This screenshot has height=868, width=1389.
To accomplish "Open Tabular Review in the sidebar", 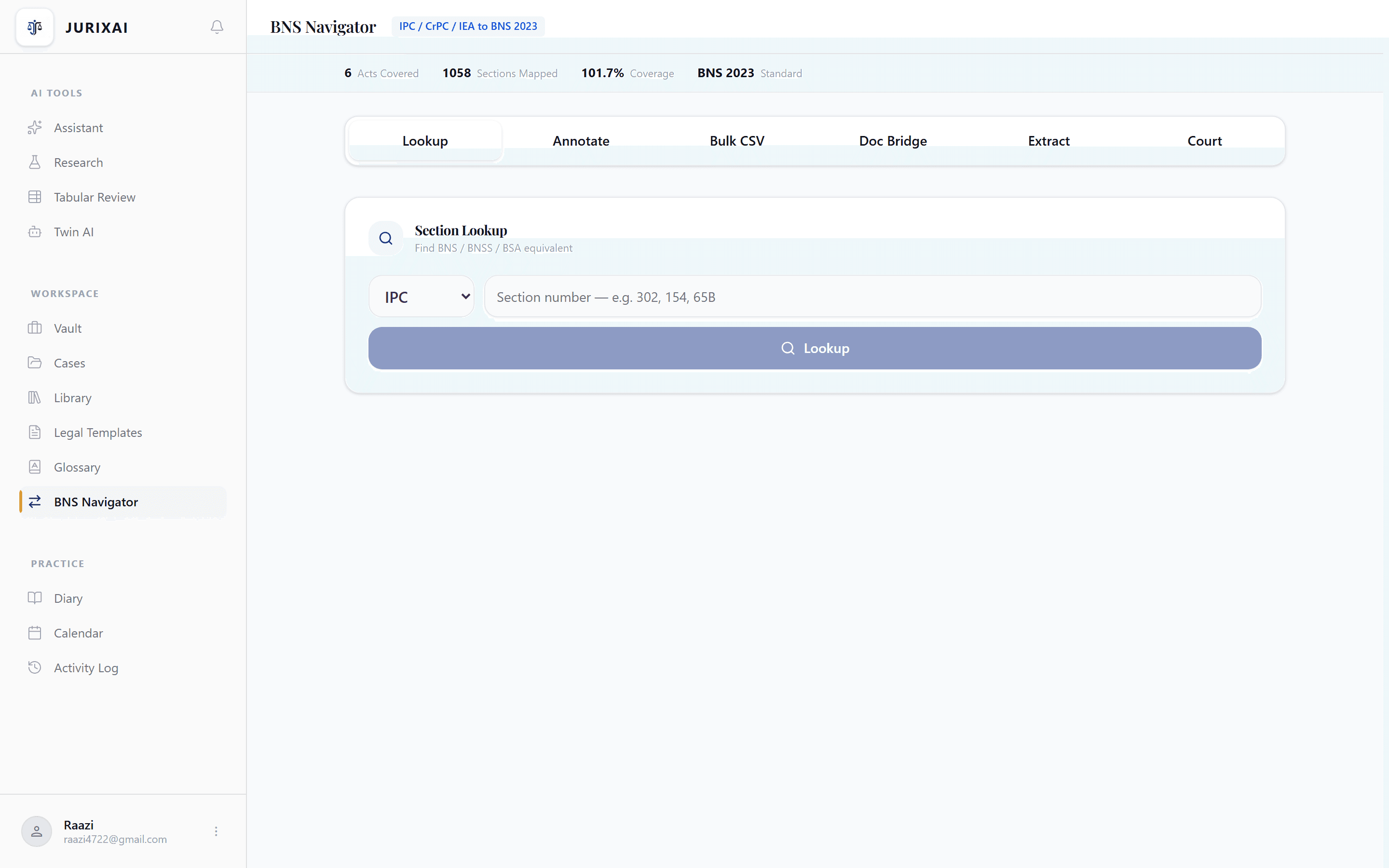I will tap(123, 197).
